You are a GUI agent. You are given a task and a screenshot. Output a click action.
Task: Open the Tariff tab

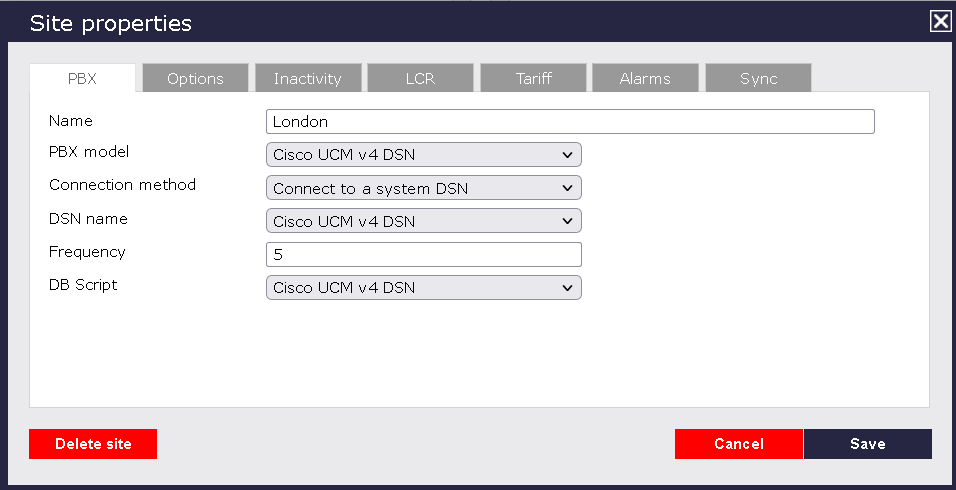pos(533,78)
